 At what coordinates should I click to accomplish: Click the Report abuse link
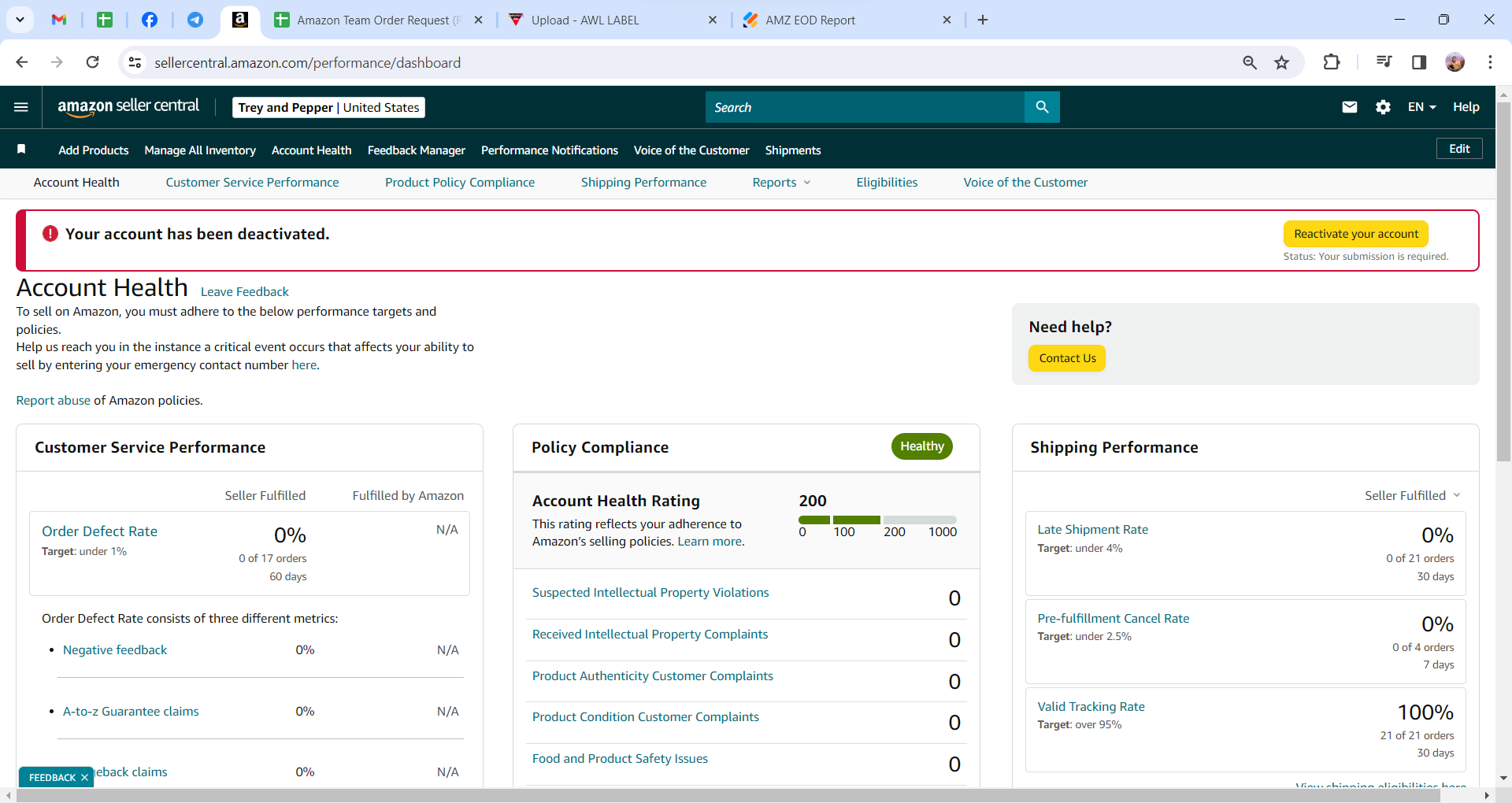point(54,401)
